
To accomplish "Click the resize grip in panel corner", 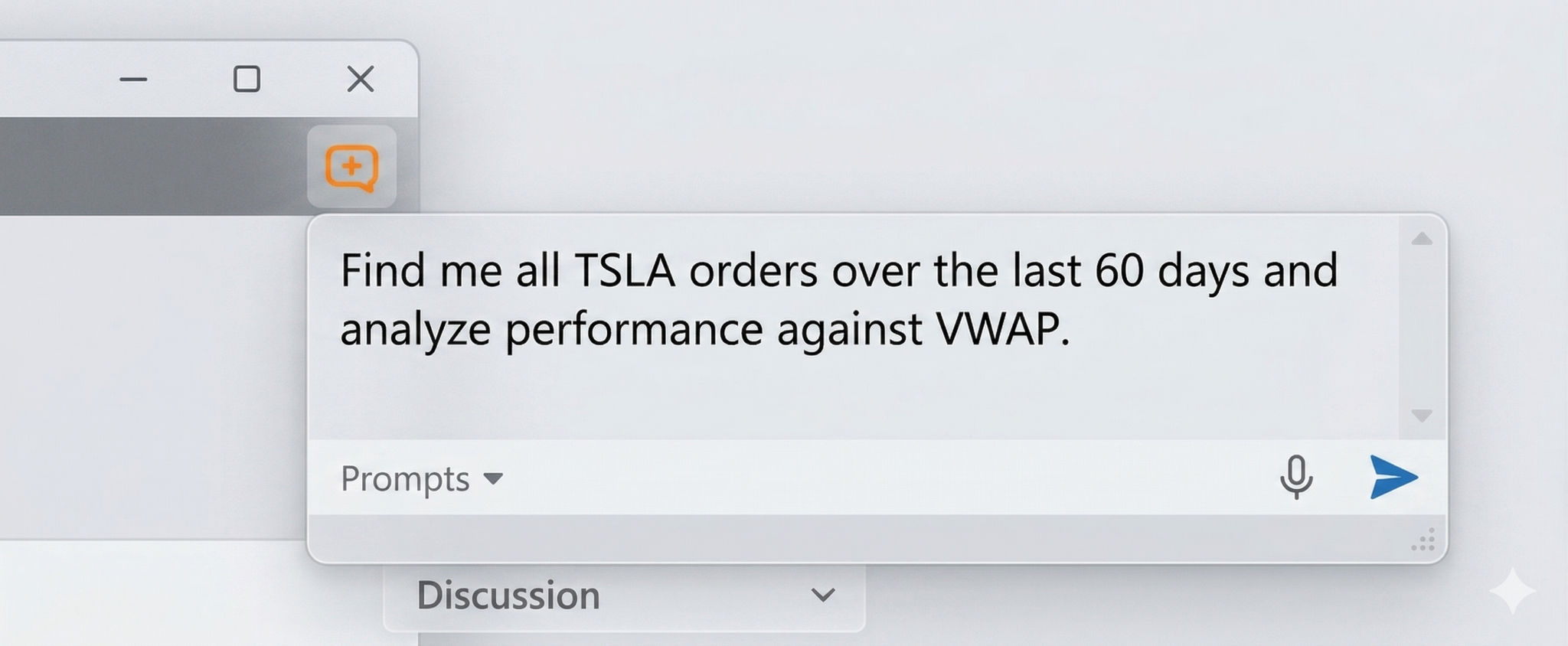I will coord(1423,540).
